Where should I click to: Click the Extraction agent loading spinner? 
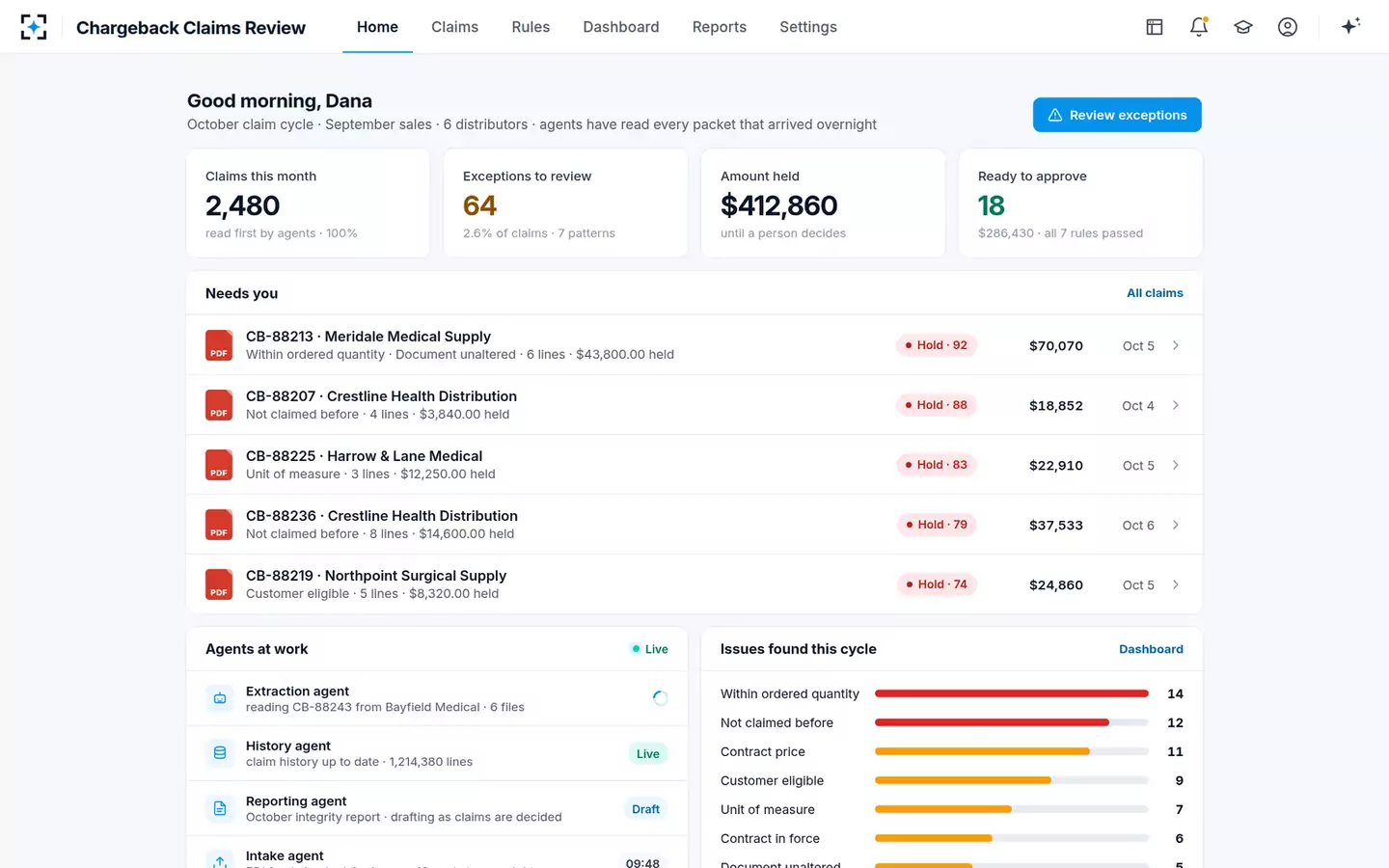660,698
